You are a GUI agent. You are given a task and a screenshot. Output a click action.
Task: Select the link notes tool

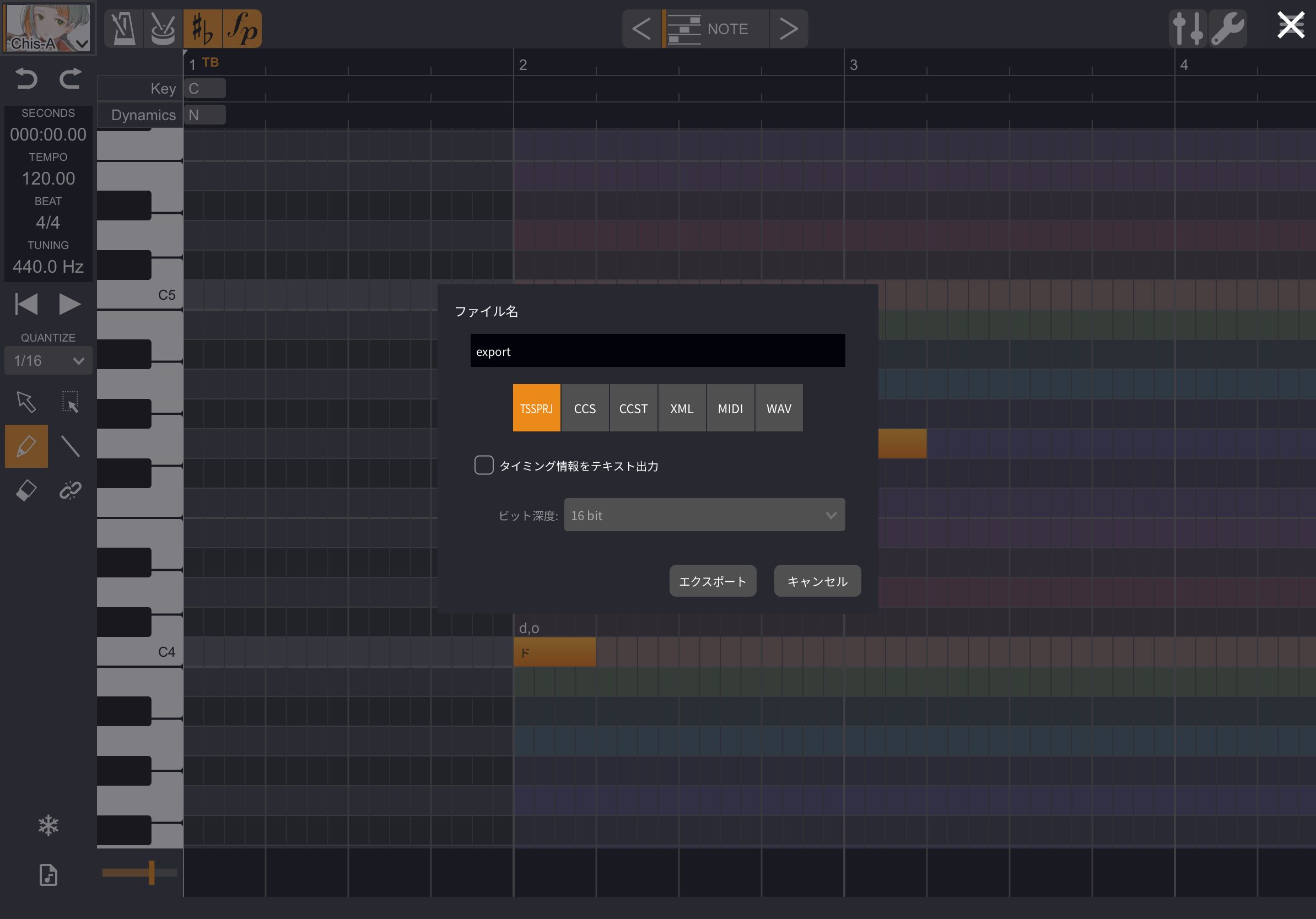click(x=70, y=490)
